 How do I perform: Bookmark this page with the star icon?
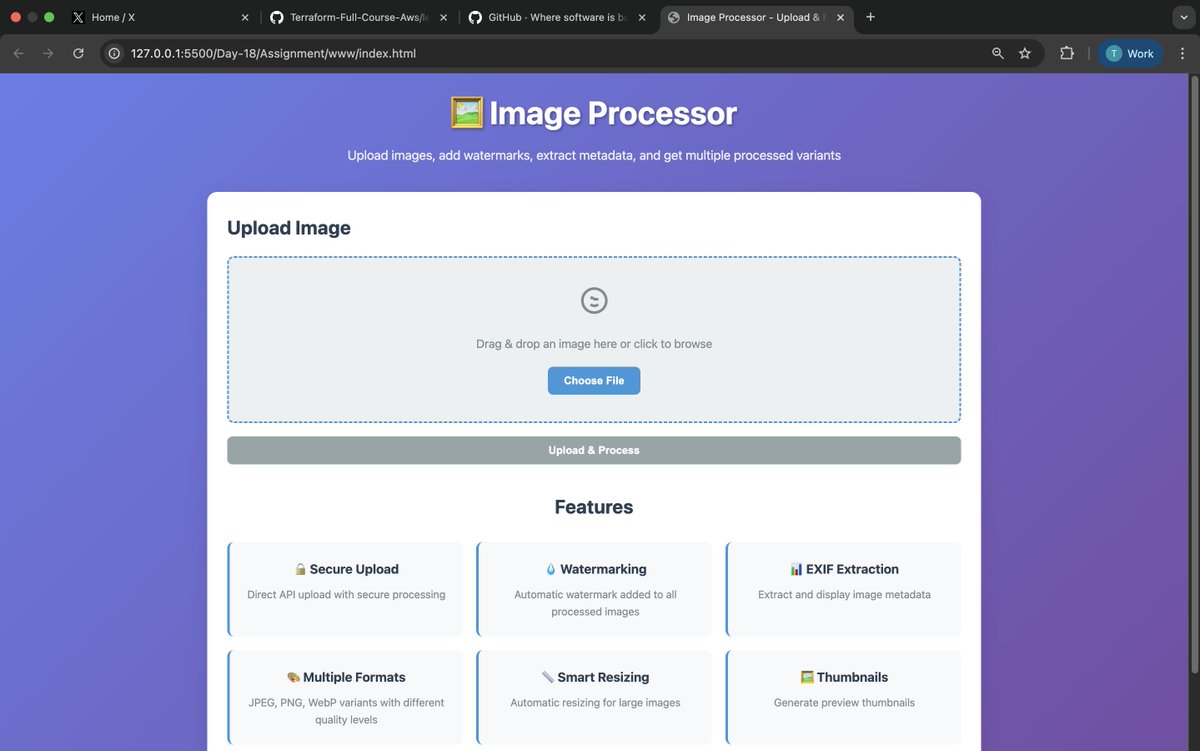click(1025, 53)
